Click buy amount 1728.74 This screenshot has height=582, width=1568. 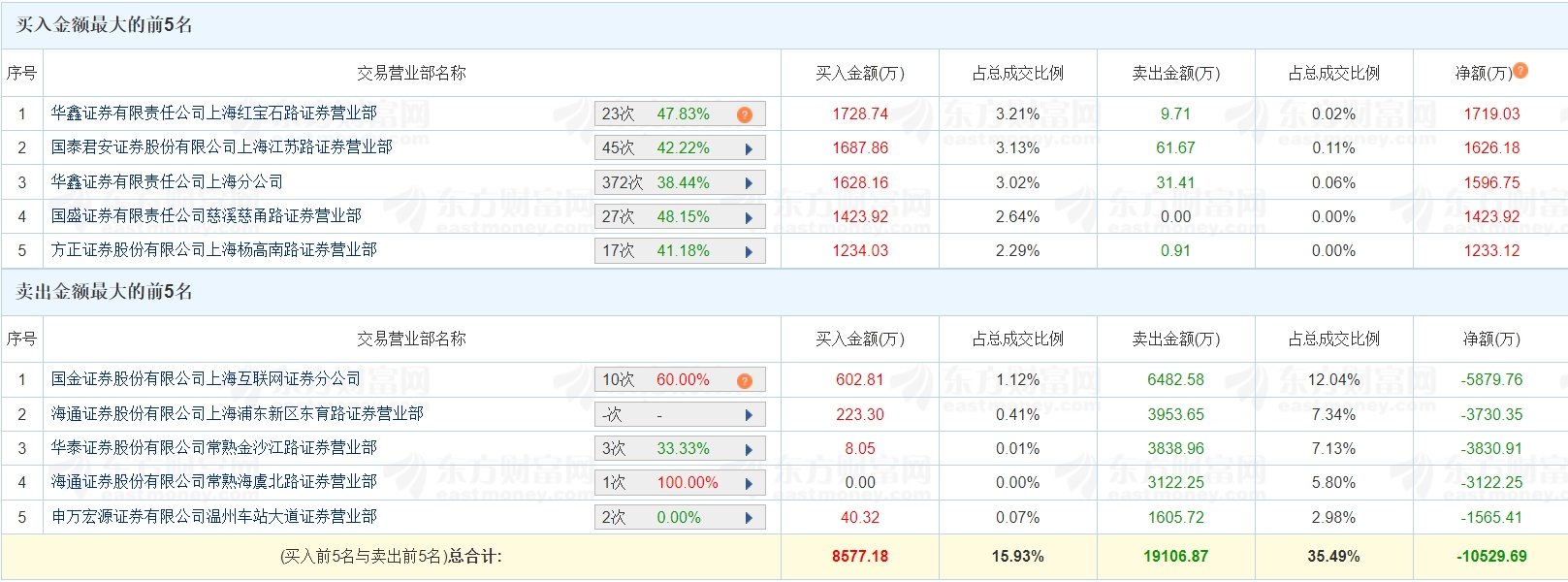point(860,113)
